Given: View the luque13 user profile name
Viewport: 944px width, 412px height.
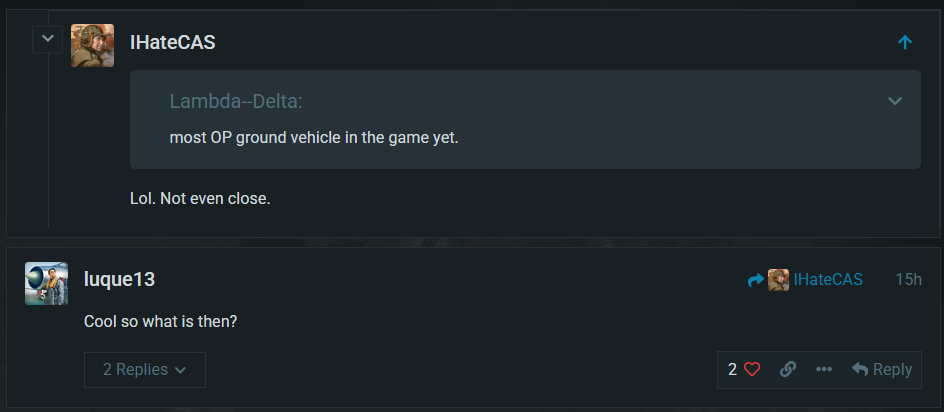Looking at the screenshot, I should click(120, 280).
